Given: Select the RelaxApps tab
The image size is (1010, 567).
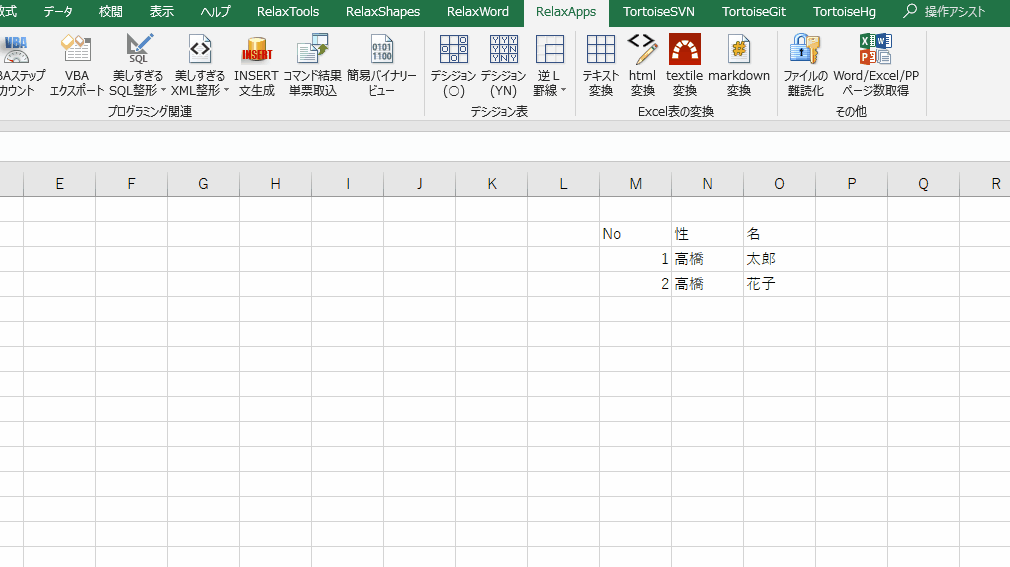Looking at the screenshot, I should click(566, 12).
